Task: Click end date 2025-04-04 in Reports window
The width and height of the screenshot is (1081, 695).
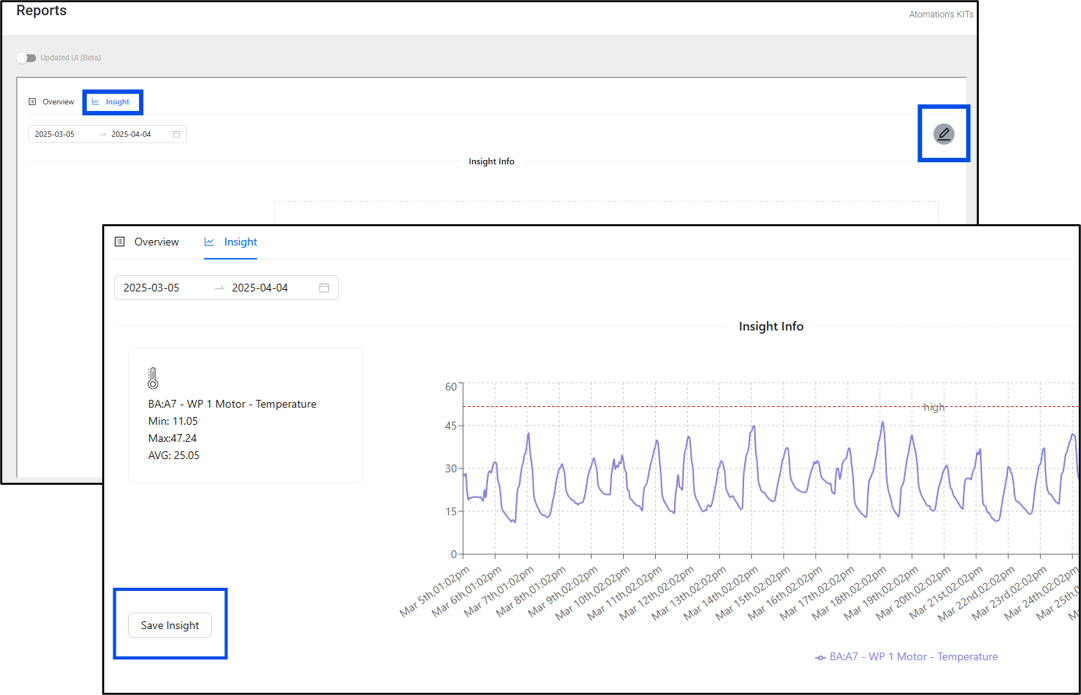Action: (131, 134)
